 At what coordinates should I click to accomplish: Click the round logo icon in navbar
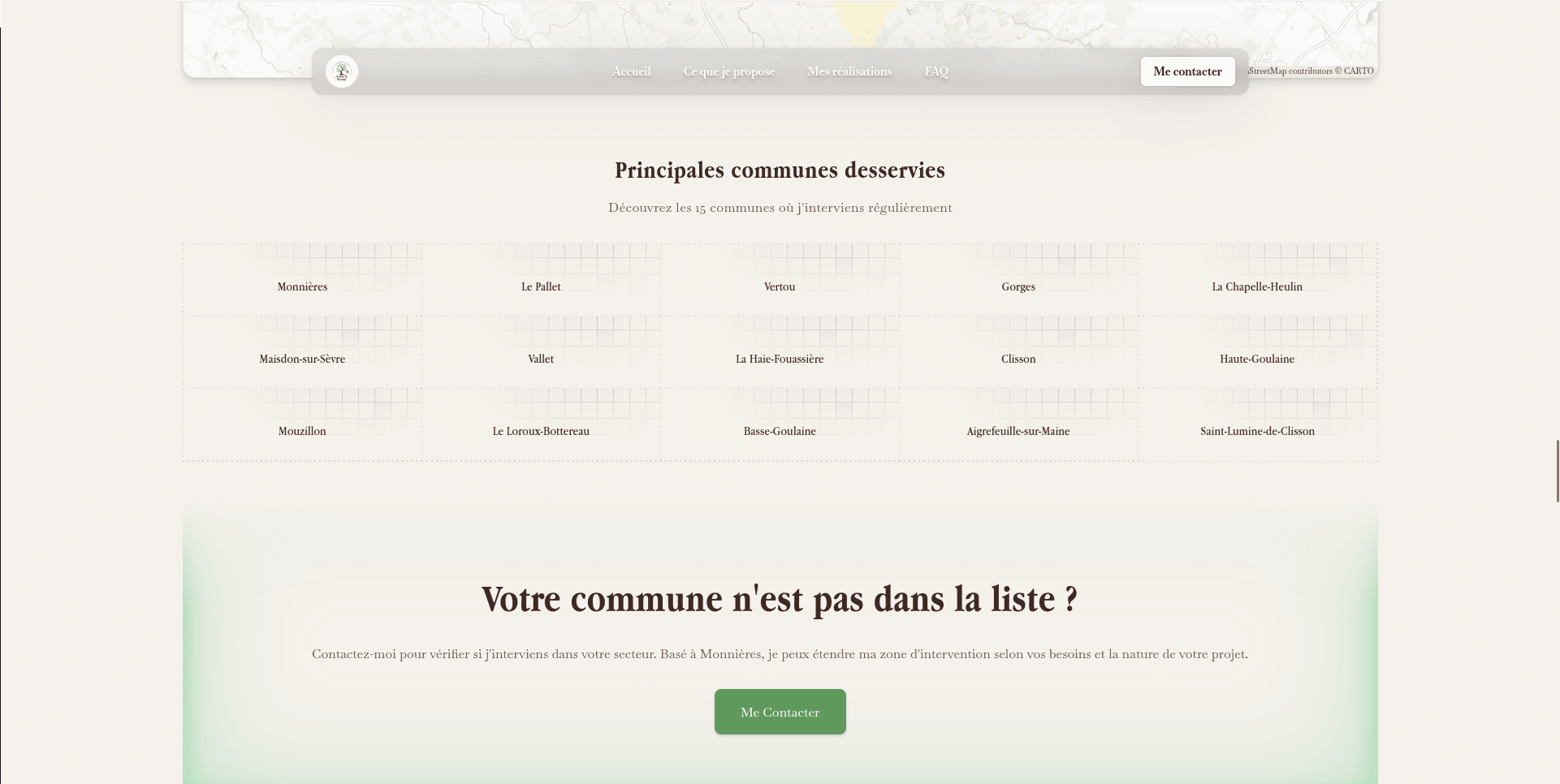(342, 71)
